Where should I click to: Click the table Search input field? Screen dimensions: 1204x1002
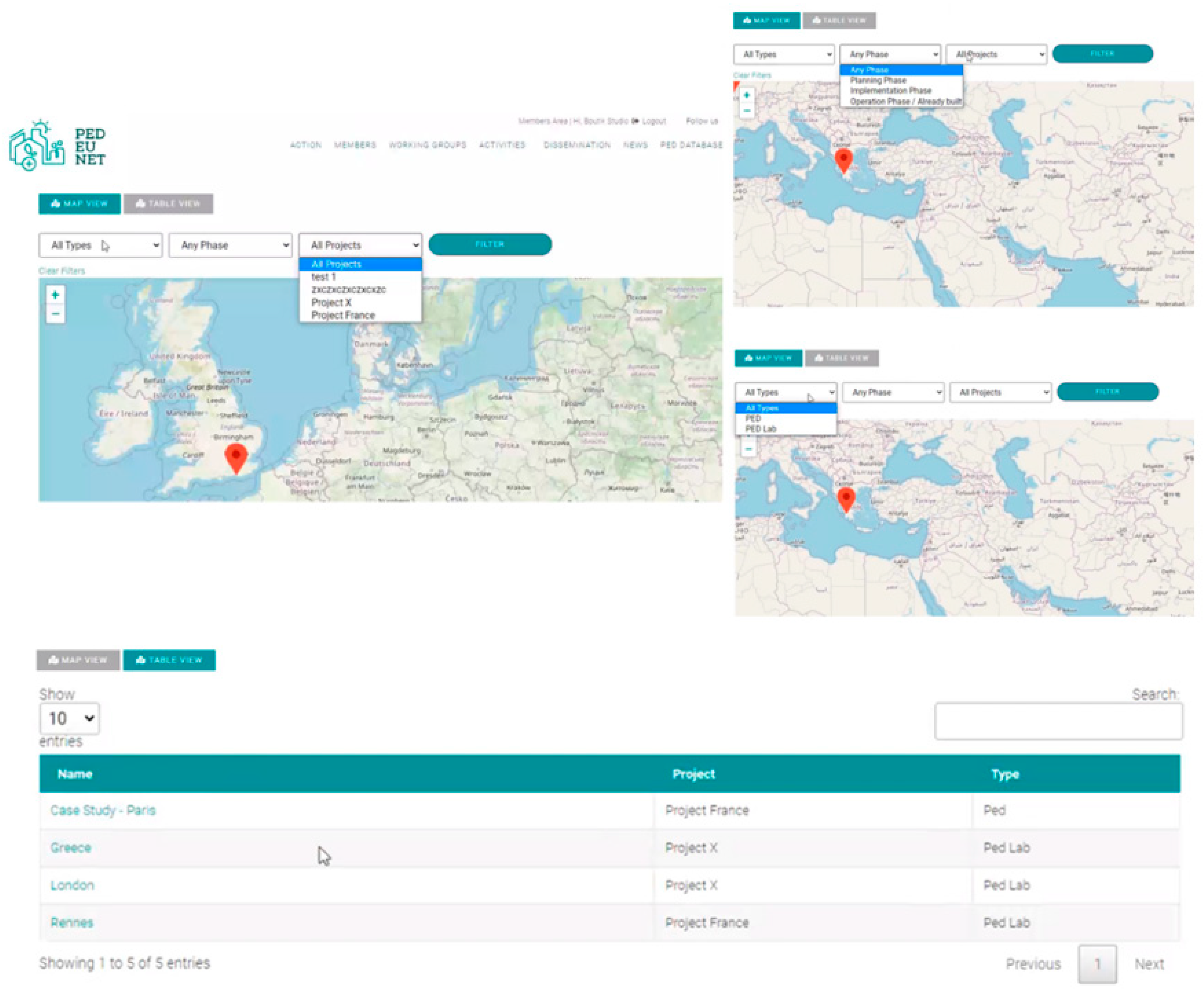[1058, 721]
